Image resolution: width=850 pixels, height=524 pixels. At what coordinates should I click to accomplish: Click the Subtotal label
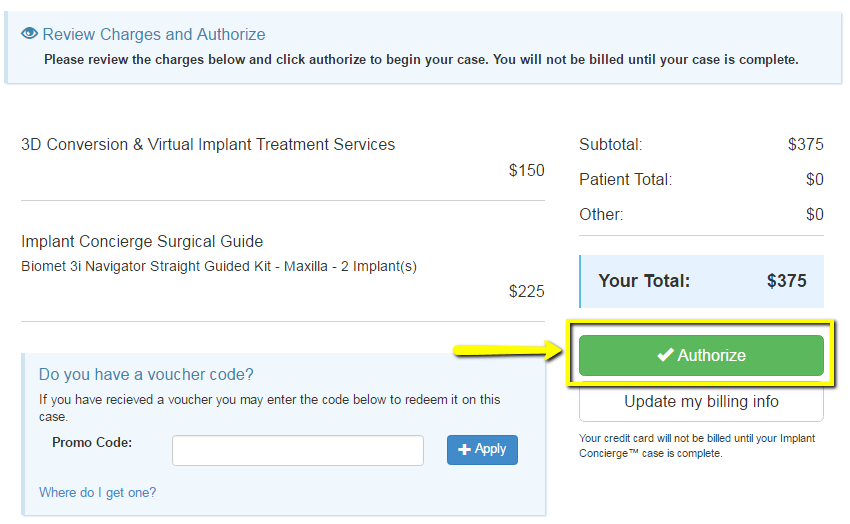(610, 144)
